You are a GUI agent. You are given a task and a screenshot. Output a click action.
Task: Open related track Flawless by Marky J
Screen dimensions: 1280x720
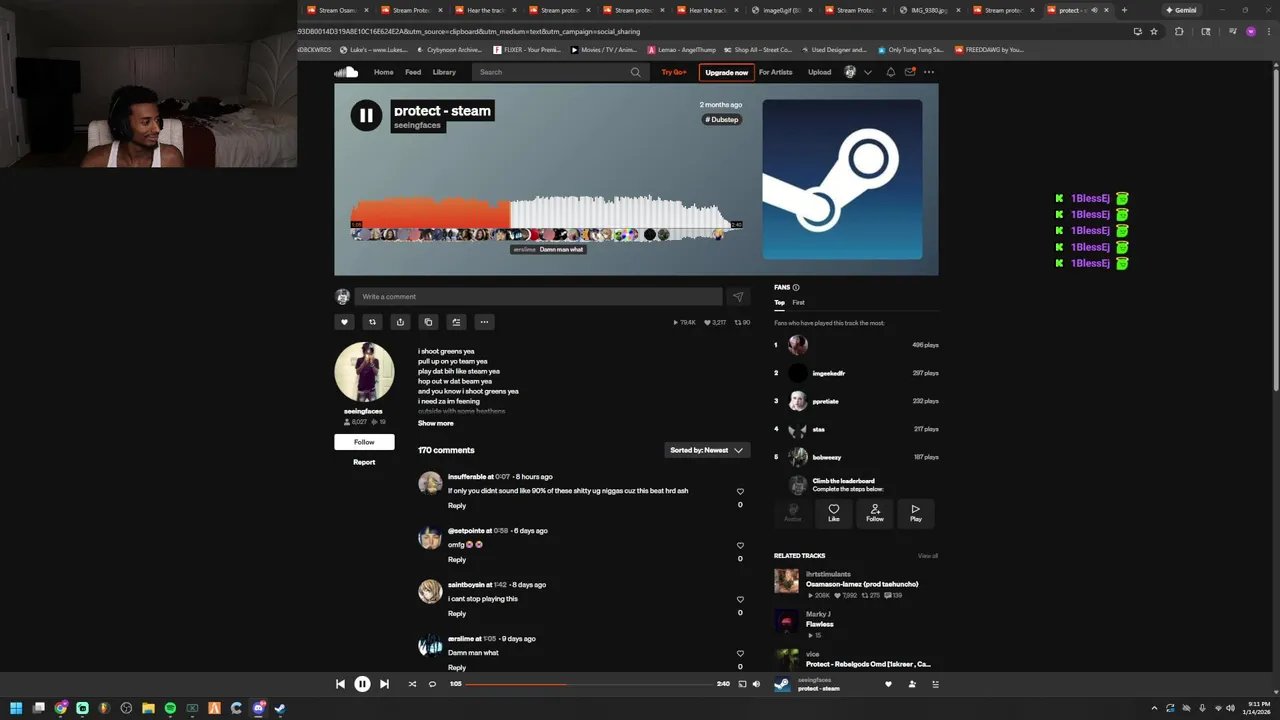[819, 624]
